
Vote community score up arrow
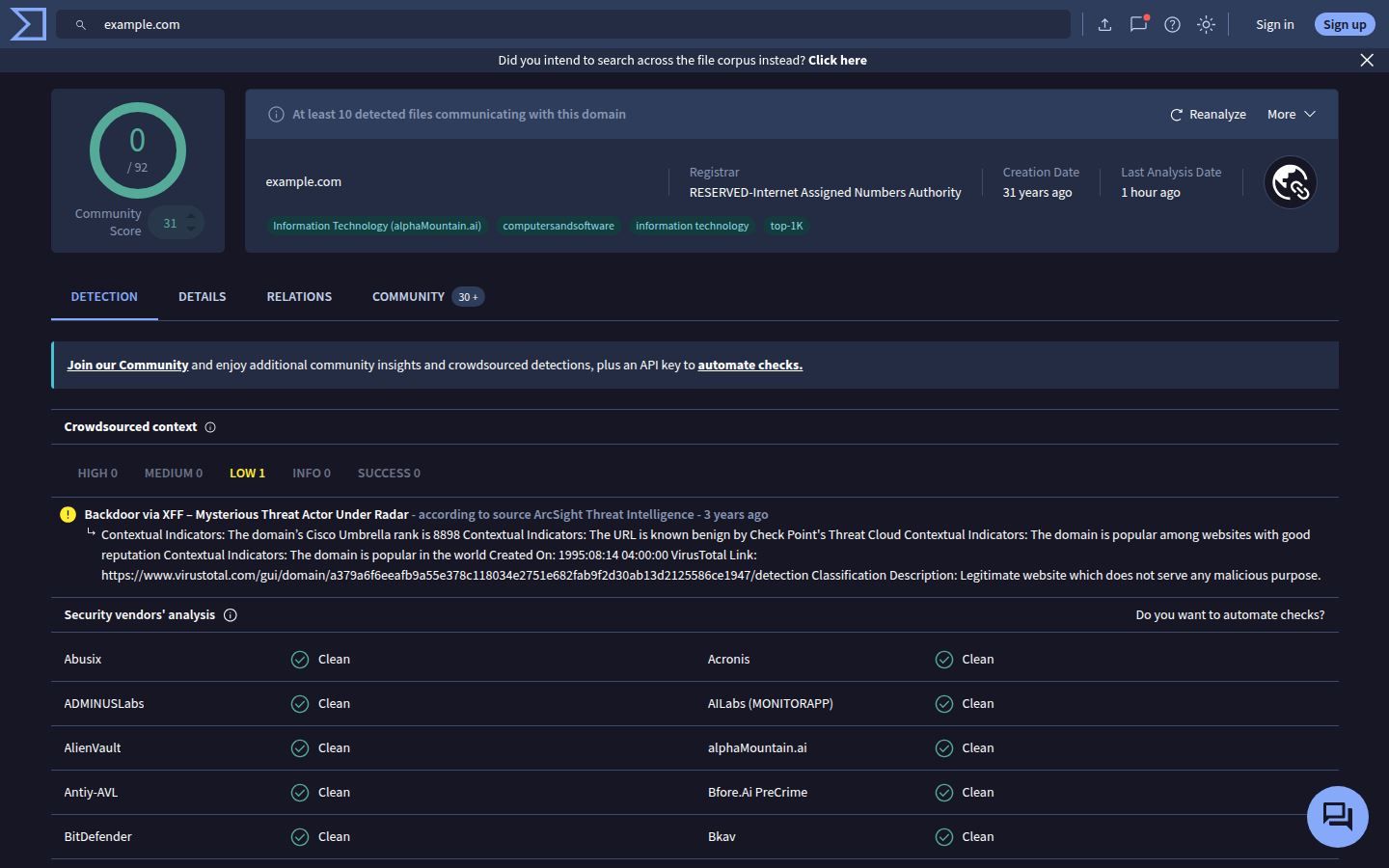click(191, 216)
